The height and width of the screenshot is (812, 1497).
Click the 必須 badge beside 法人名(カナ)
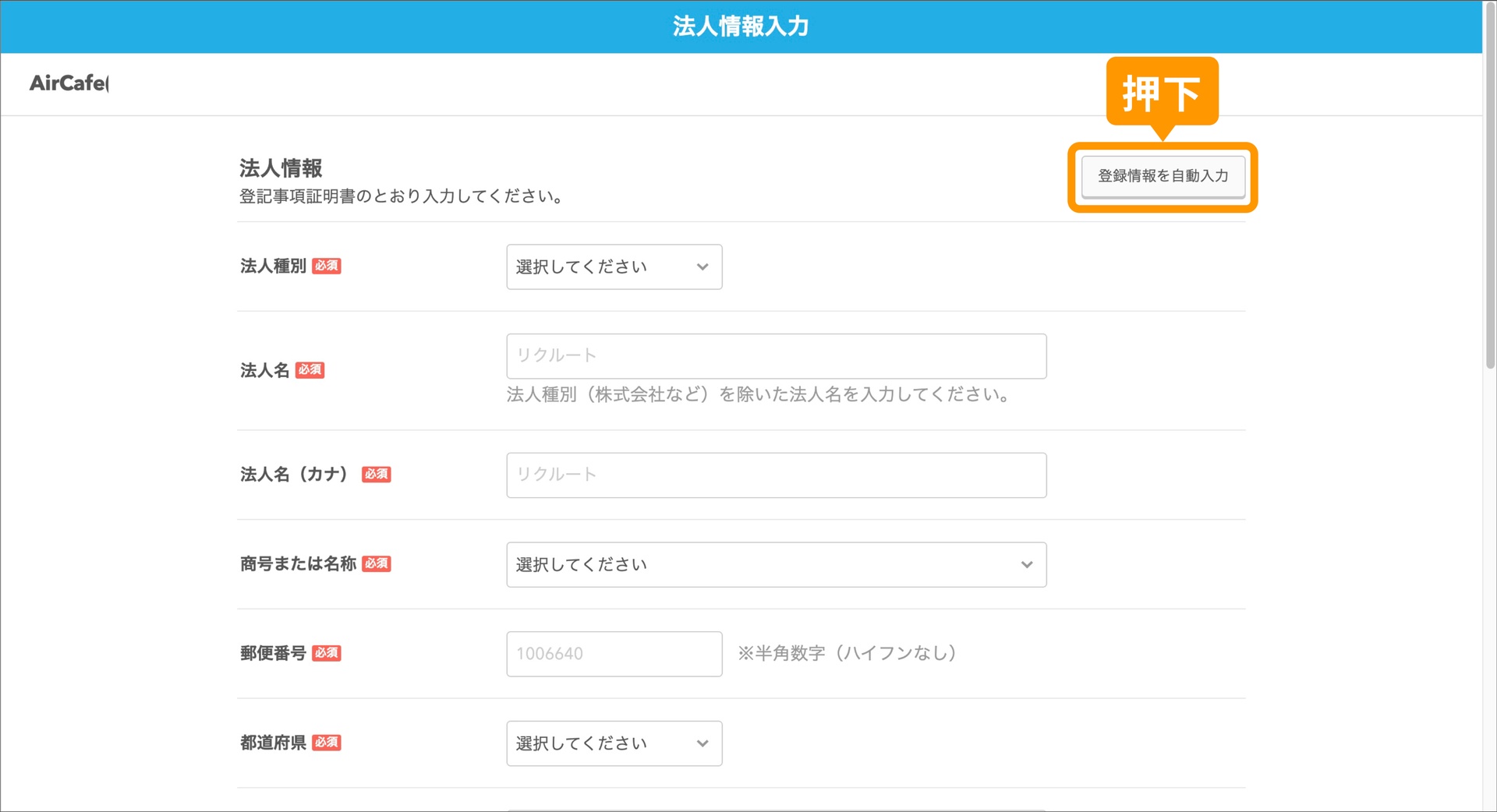click(x=376, y=475)
